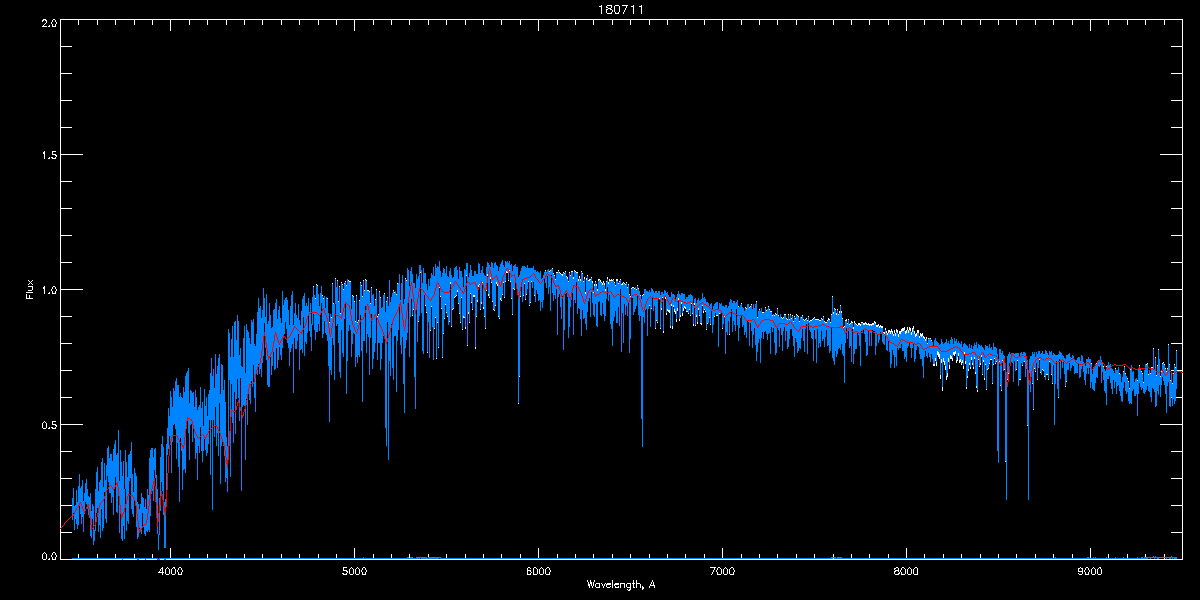Screen dimensions: 1200x600
Task: Click the 1.0 flux tick label
Action: [47, 290]
